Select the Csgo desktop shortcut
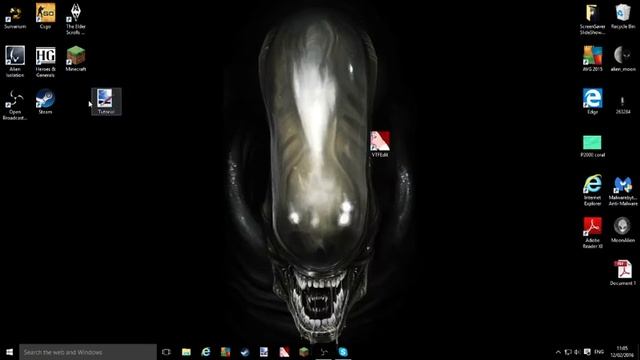This screenshot has width=640, height=360. (45, 17)
